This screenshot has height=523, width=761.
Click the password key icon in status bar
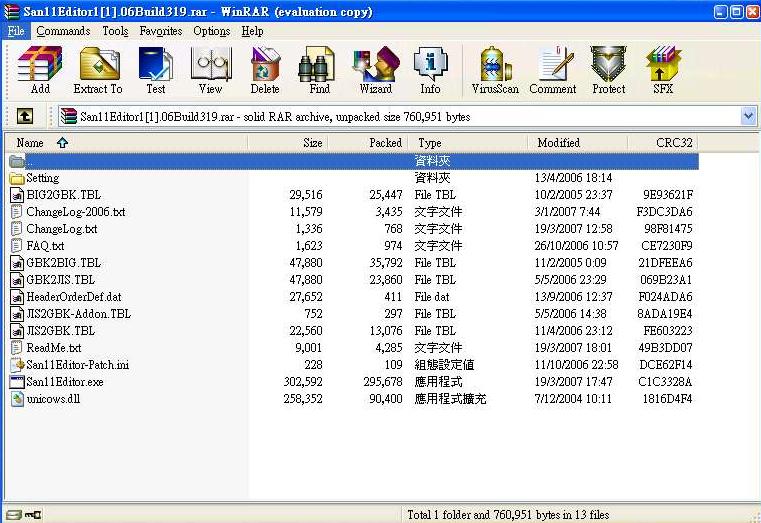pos(33,514)
